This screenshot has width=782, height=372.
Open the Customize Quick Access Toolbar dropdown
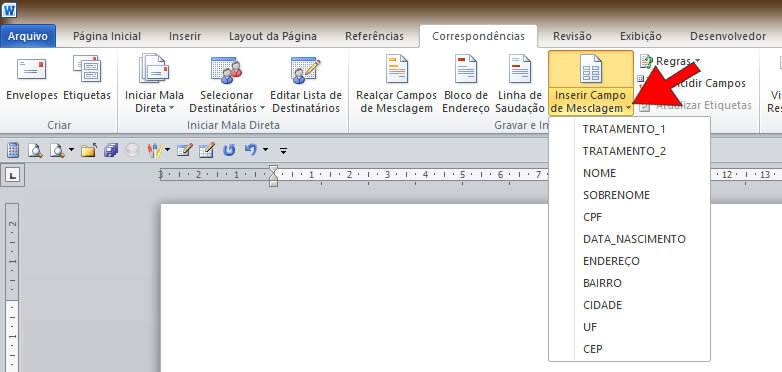283,150
